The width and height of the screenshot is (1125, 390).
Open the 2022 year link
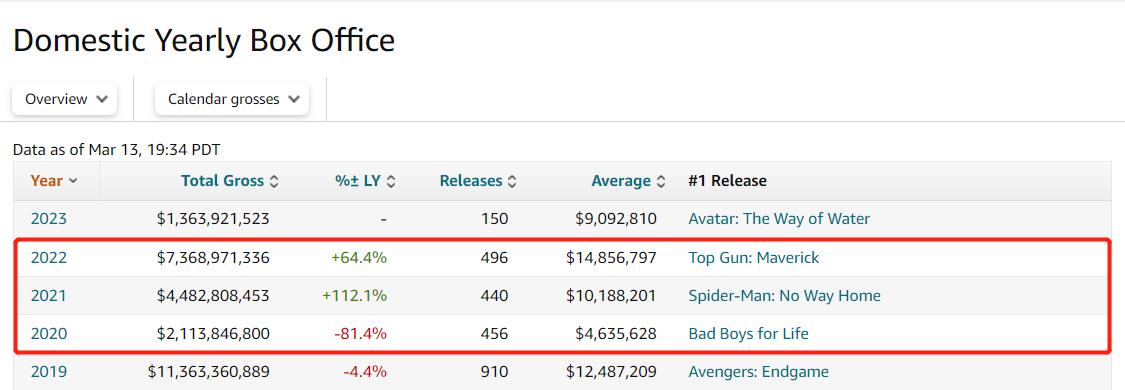49,257
